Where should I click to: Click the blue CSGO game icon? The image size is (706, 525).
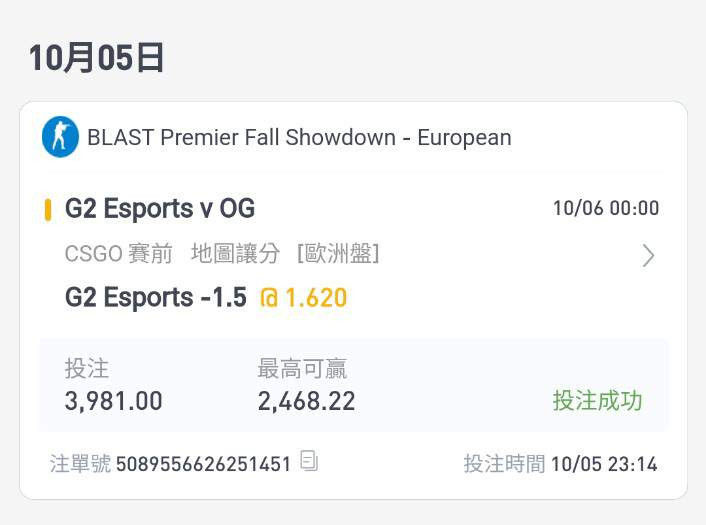pyautogui.click(x=60, y=137)
